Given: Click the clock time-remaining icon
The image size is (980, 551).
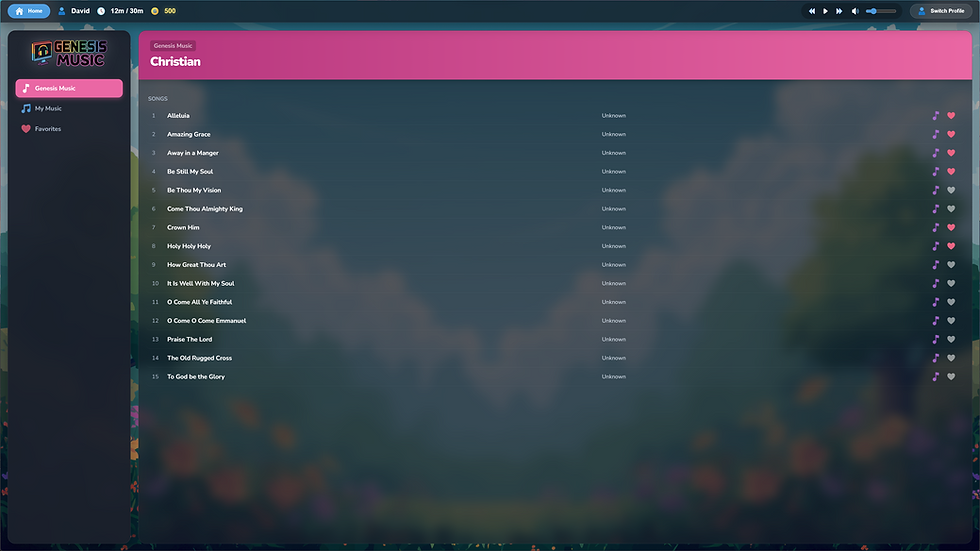Looking at the screenshot, I should (x=101, y=11).
